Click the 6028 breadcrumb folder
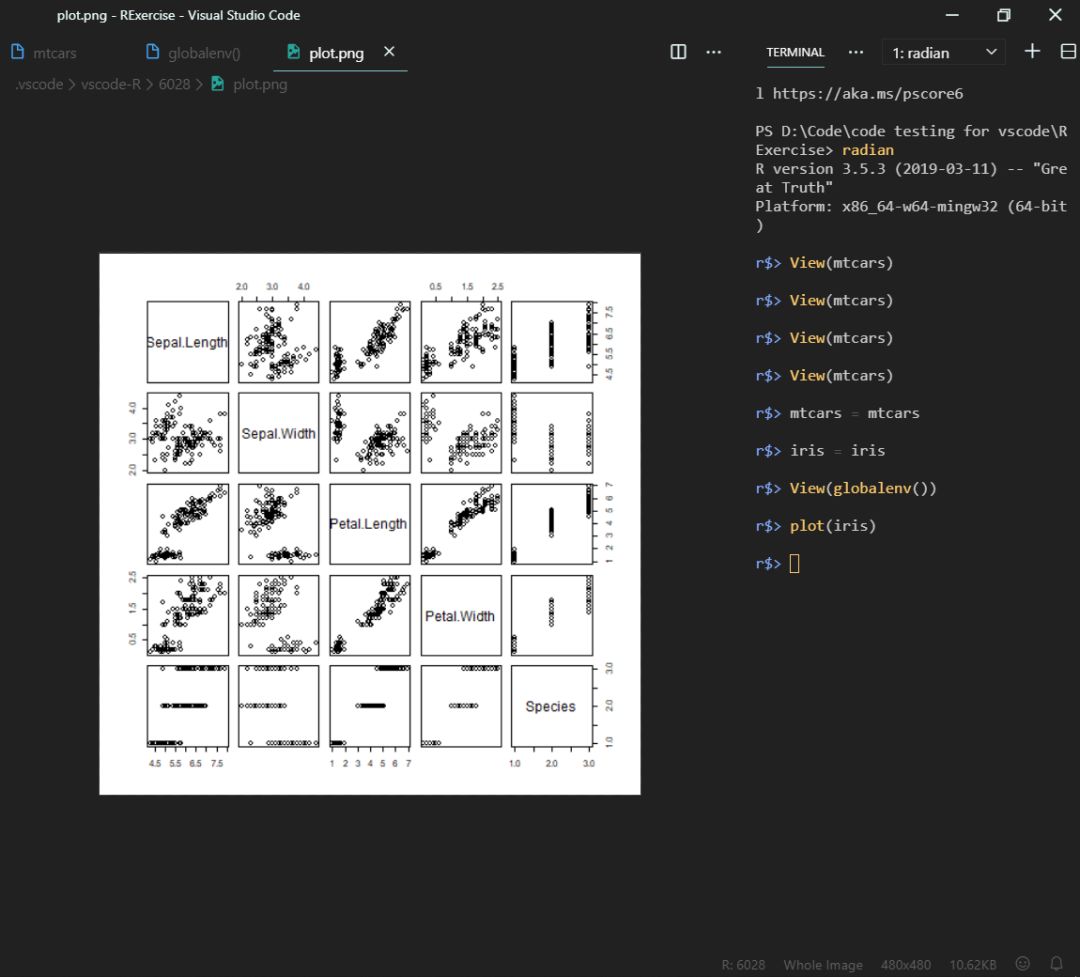Image resolution: width=1080 pixels, height=977 pixels. tap(174, 84)
